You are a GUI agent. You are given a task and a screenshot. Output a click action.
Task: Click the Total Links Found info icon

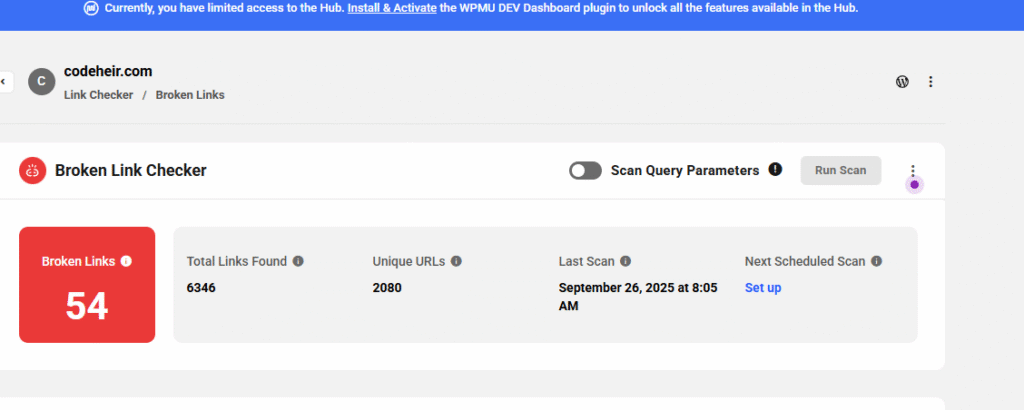click(298, 261)
